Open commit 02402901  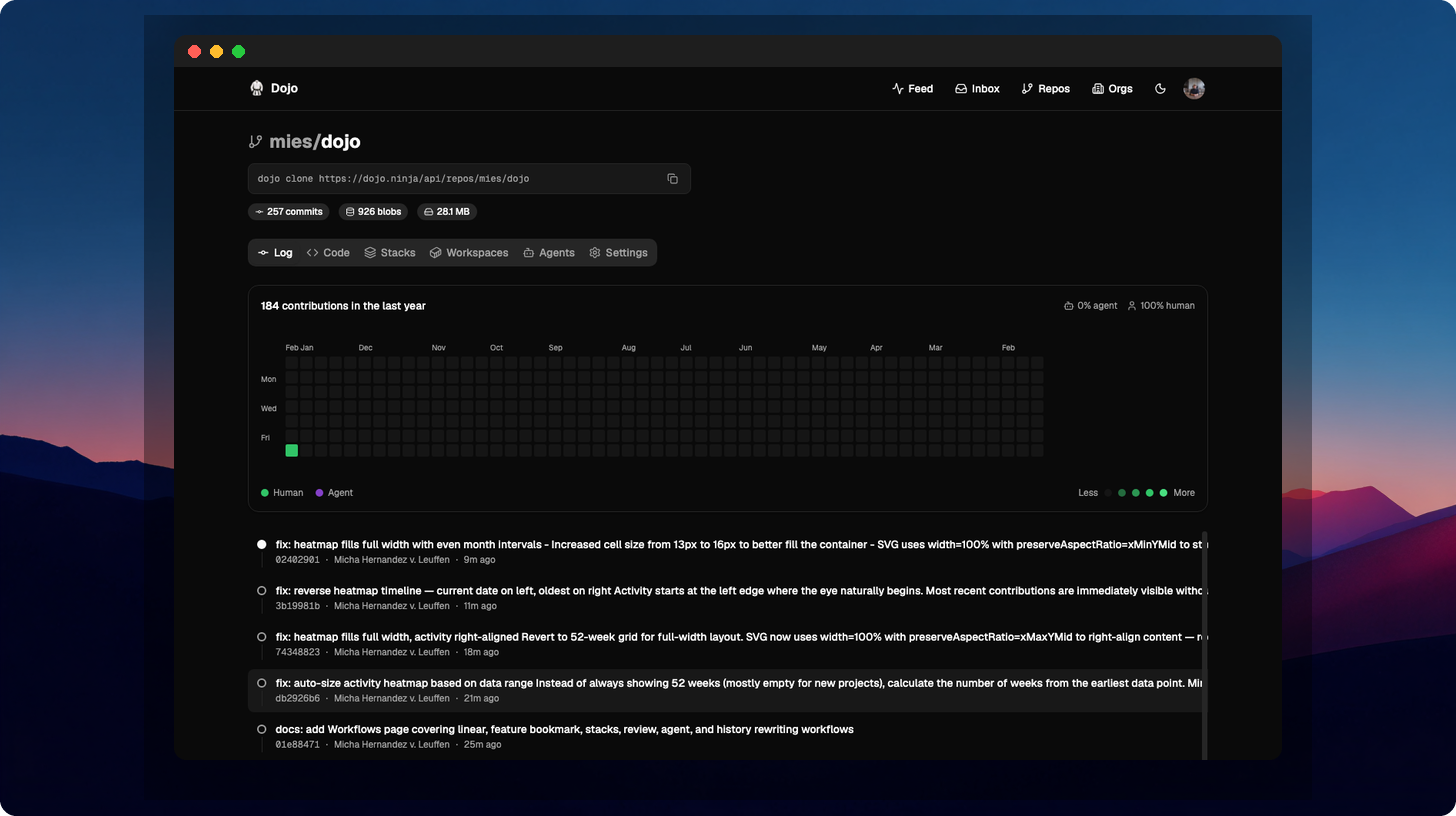click(x=297, y=560)
